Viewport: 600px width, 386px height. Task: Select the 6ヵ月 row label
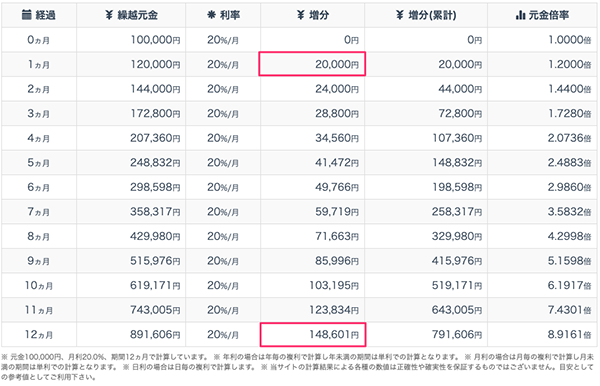(x=39, y=187)
